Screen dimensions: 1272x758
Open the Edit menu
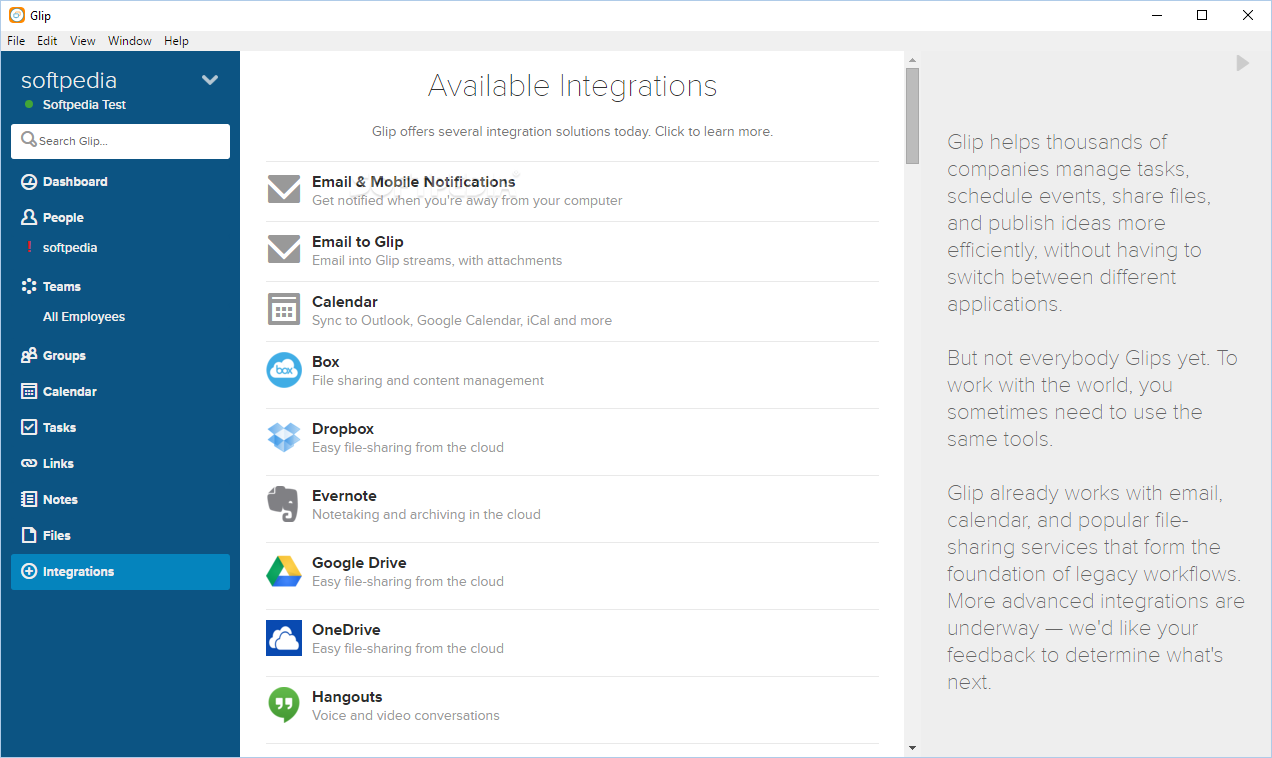click(47, 41)
